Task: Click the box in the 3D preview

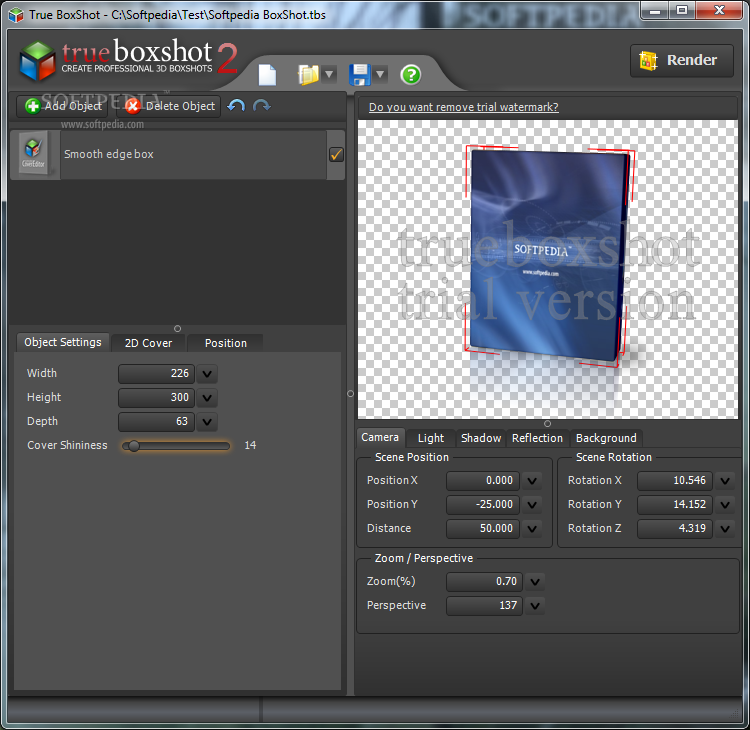Action: 548,255
